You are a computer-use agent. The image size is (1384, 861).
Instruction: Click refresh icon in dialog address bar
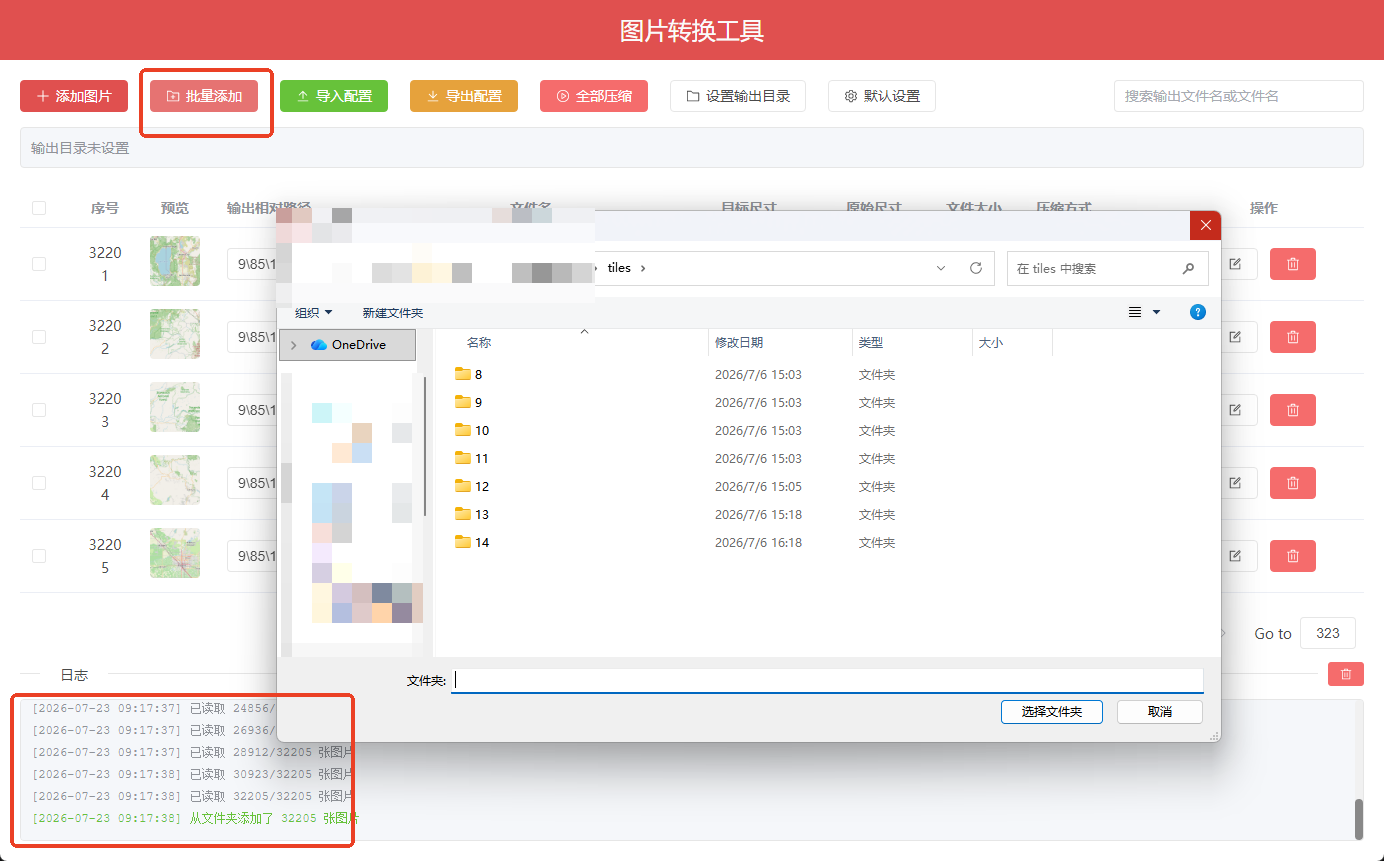[x=976, y=268]
